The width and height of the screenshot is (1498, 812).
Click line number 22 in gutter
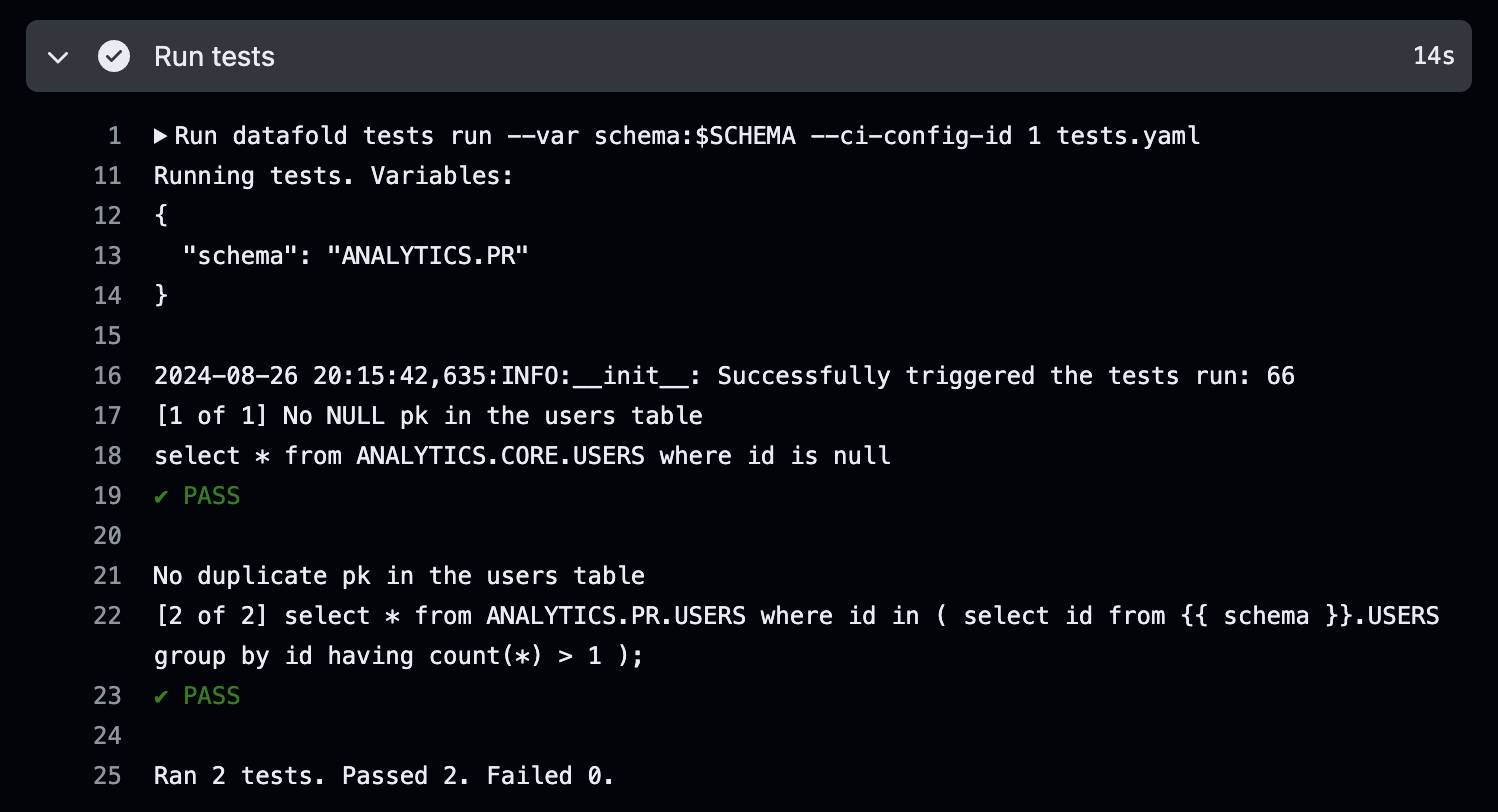(x=107, y=616)
